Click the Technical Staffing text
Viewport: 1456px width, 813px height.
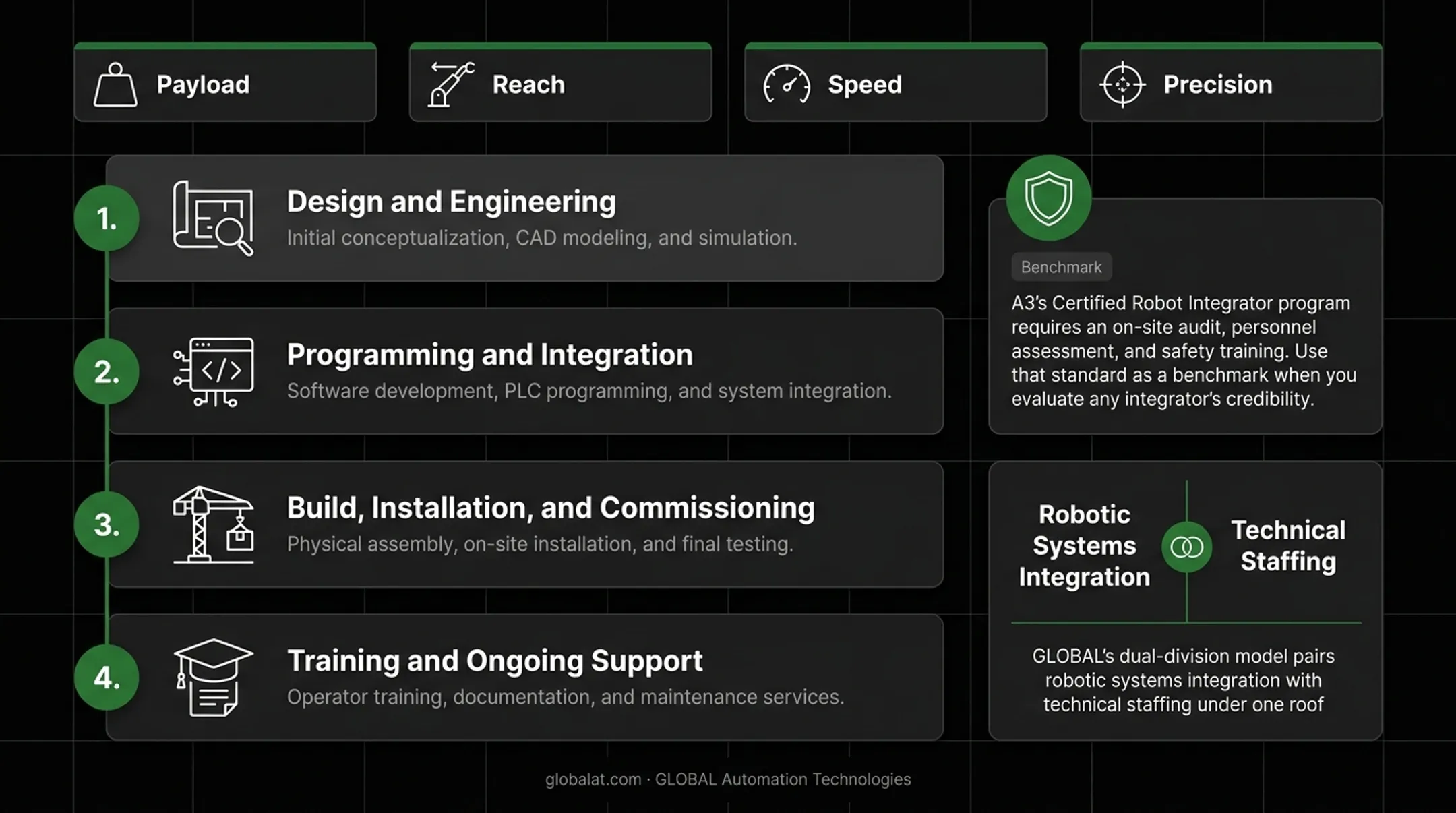[1288, 546]
